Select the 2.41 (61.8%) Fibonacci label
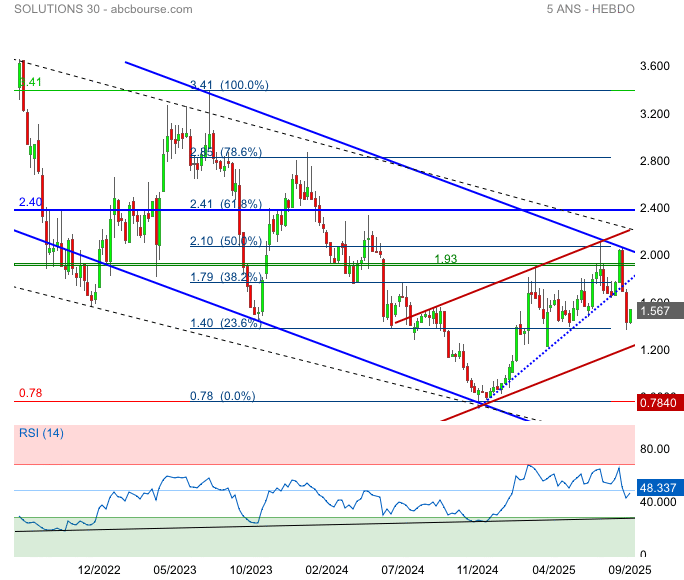Viewport: 684px width, 580px height. point(226,204)
